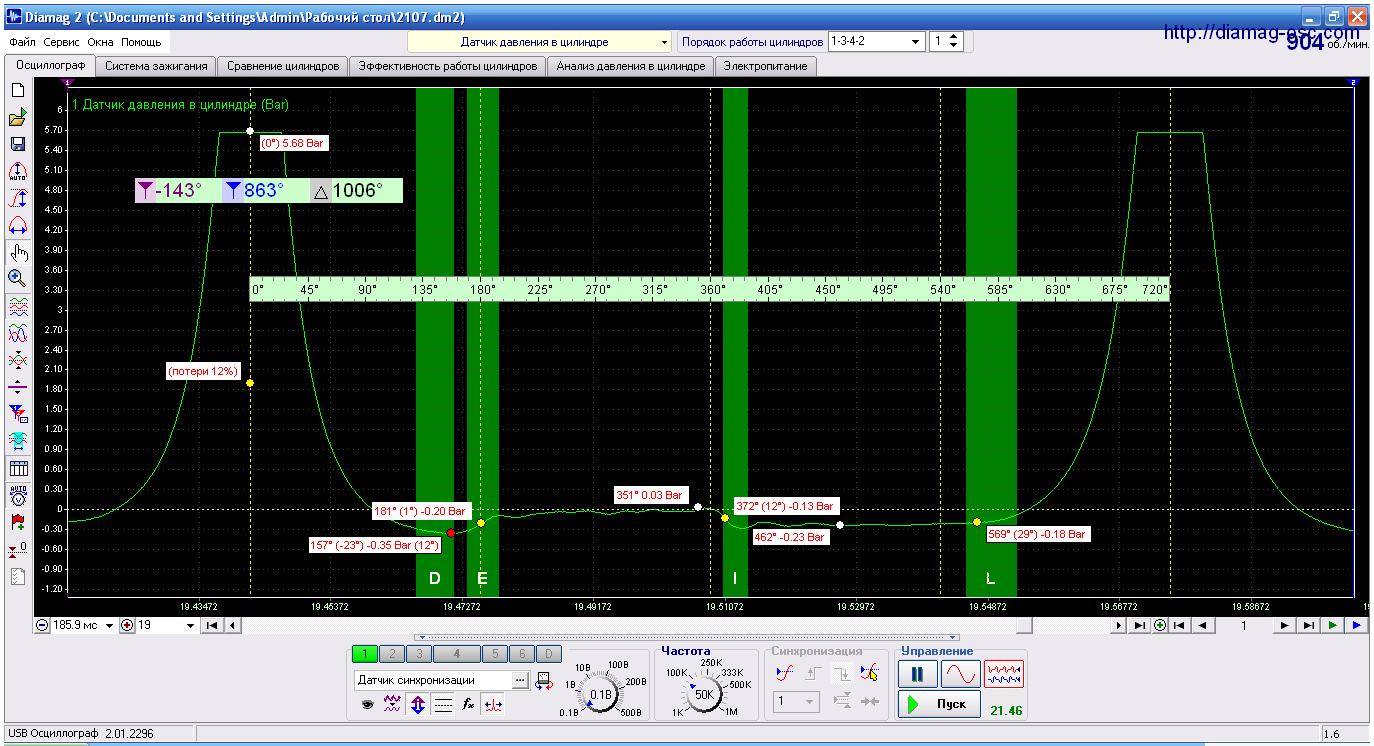
Task: Click the horizontal stretch waveform icon
Action: [x=17, y=225]
